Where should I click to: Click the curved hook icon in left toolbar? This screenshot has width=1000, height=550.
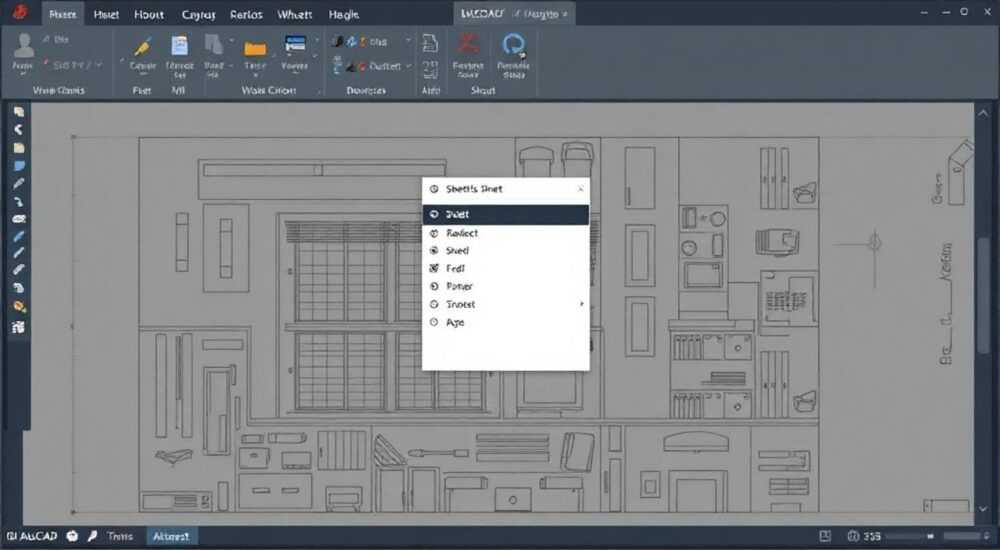18,202
